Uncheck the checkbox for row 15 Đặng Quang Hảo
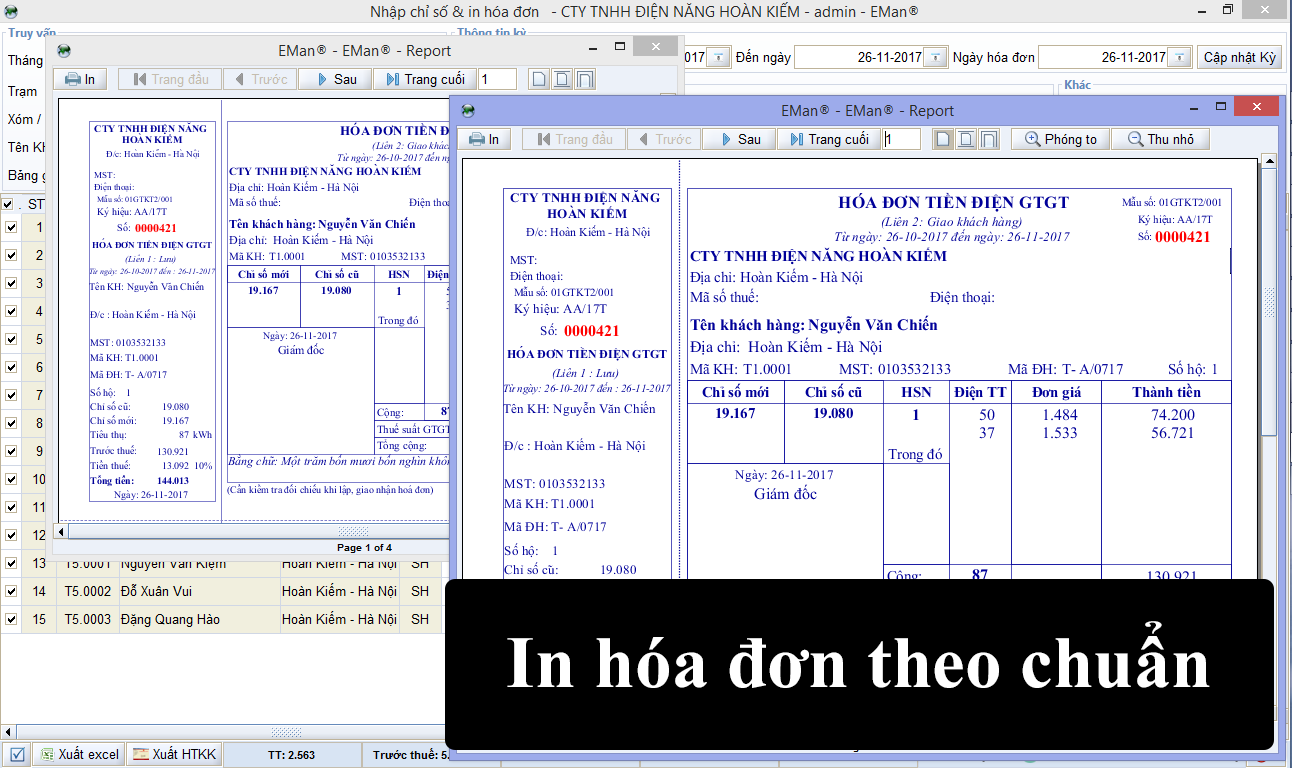Image resolution: width=1292 pixels, height=768 pixels. point(11,619)
